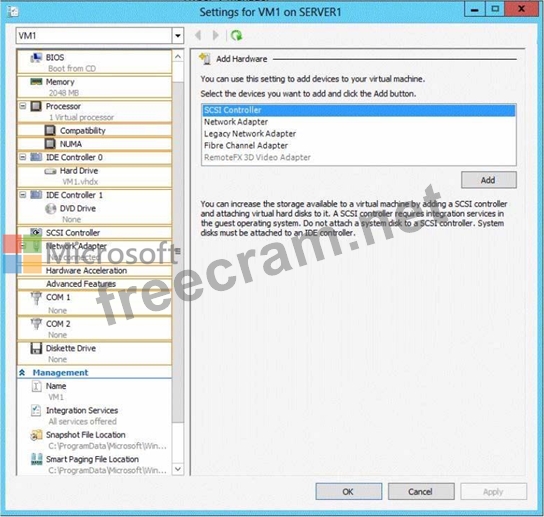Click the BIOS monitor icon
Image resolution: width=544 pixels, height=517 pixels.
(x=36, y=58)
